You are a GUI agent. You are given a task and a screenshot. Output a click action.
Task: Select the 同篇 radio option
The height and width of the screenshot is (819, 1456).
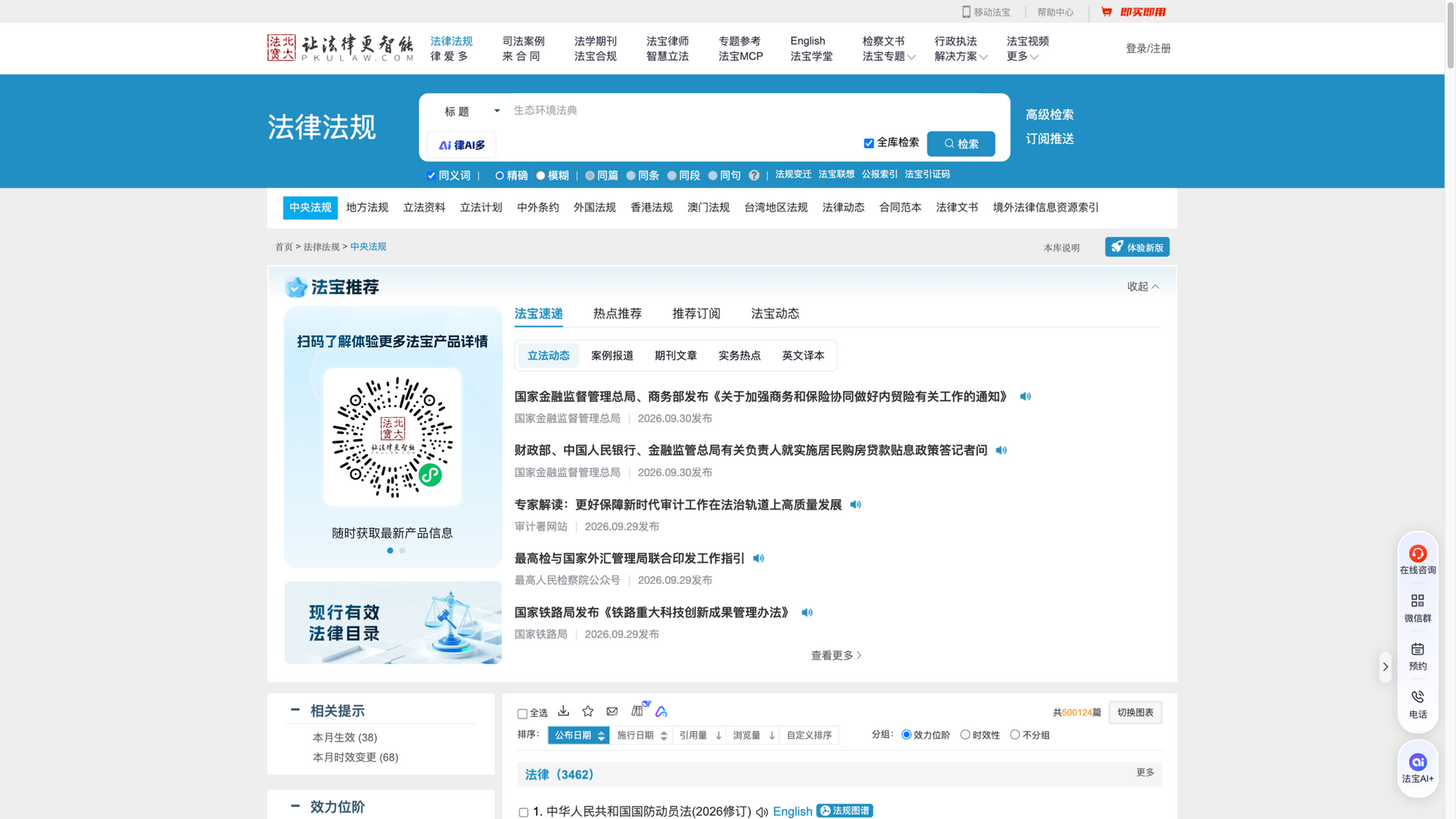click(590, 175)
